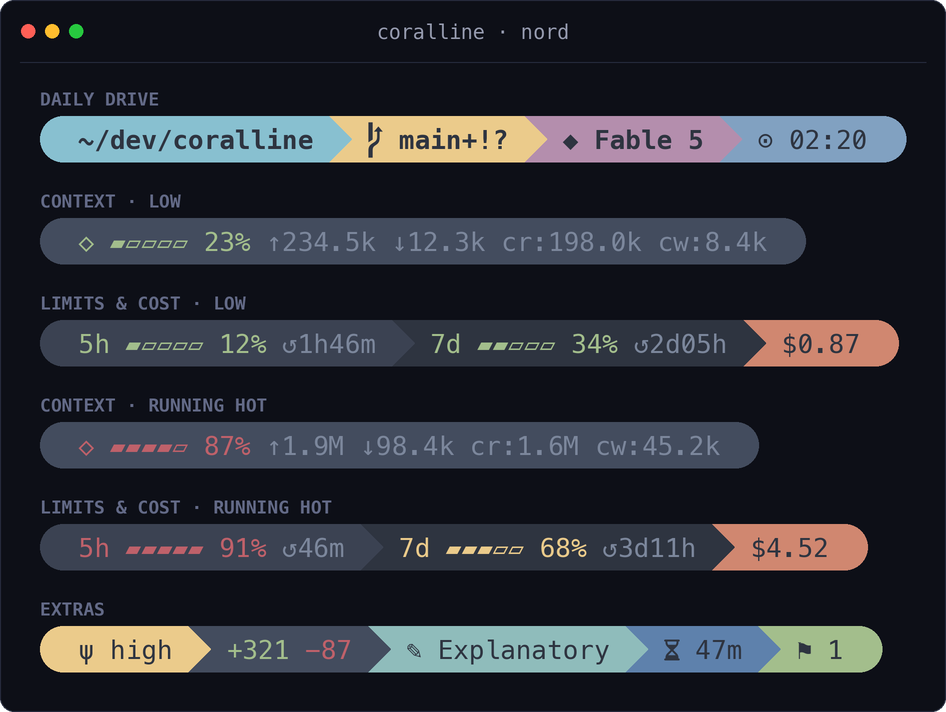Click the reset arrow icon before 3d11h
Screen dimensions: 946x712
(611, 550)
